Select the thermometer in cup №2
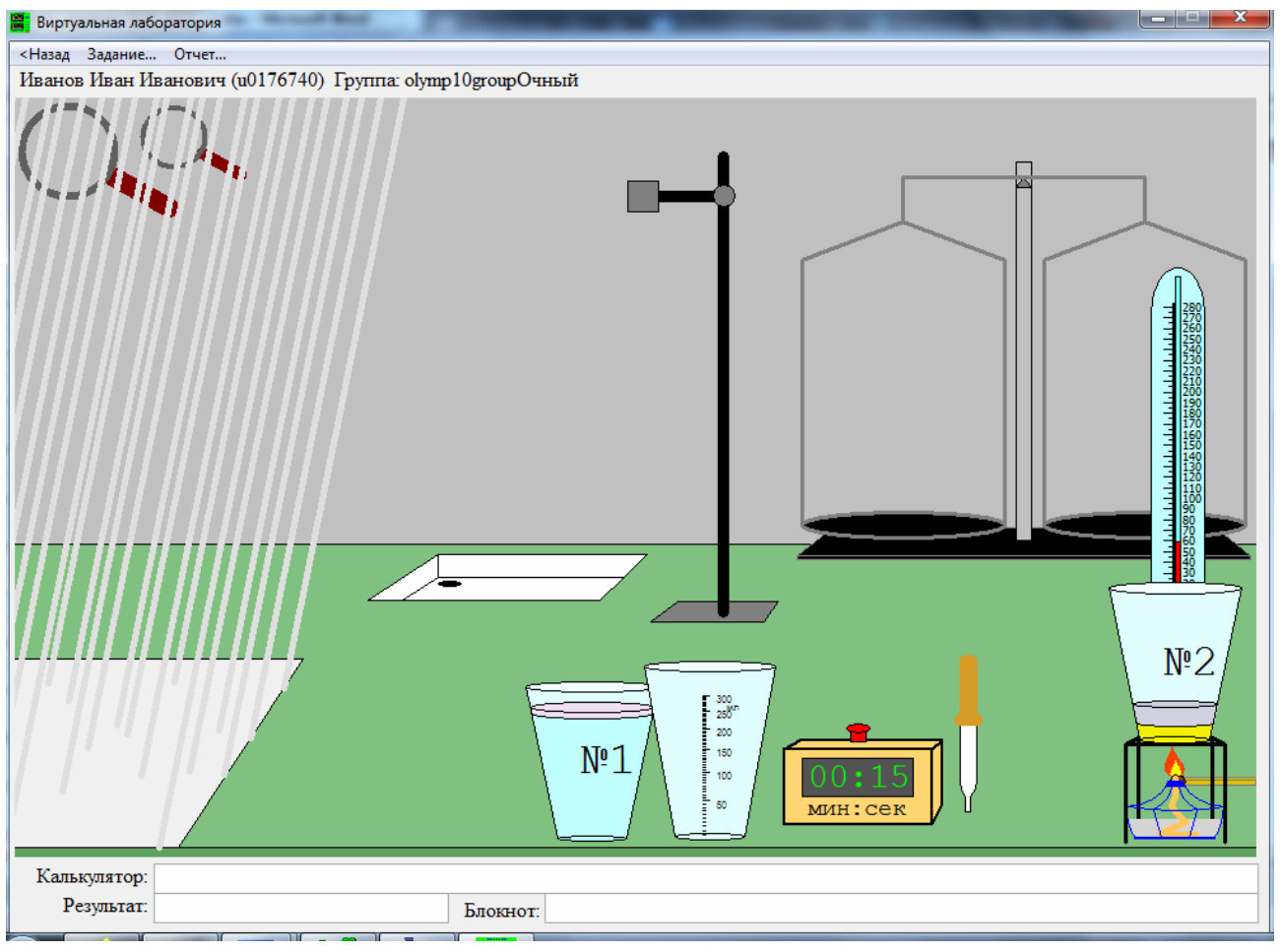1281x952 pixels. (1178, 425)
